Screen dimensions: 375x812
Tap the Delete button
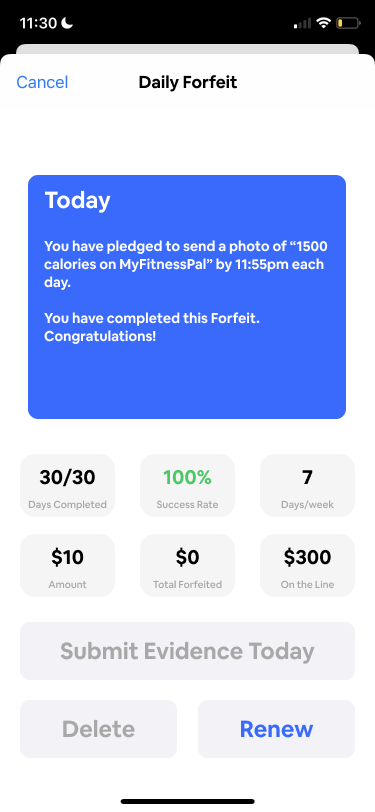click(98, 729)
